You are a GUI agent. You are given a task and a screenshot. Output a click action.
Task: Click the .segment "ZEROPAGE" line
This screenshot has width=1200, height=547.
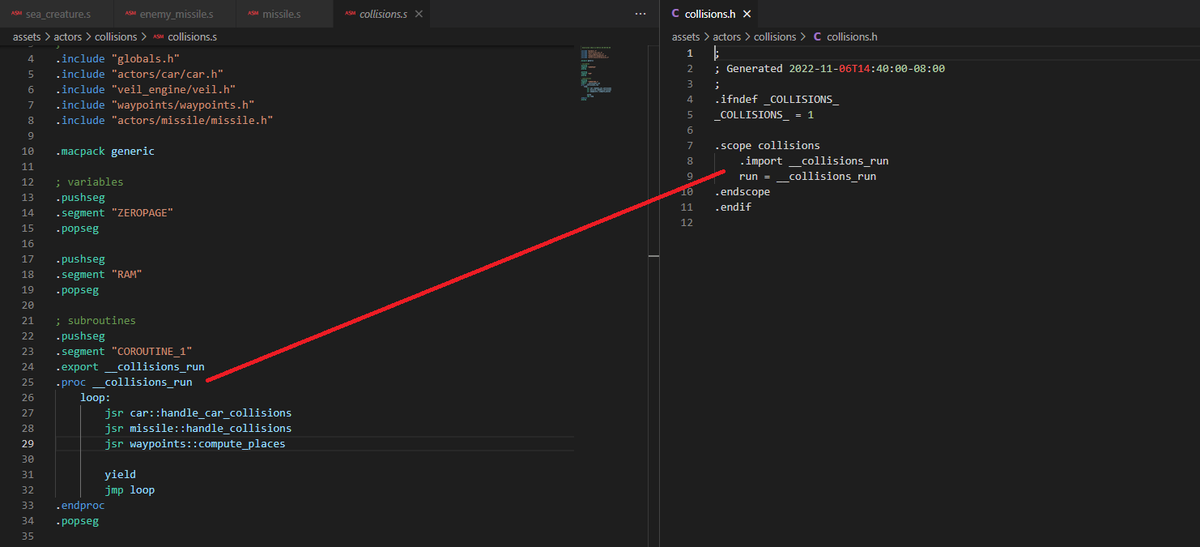(x=115, y=213)
